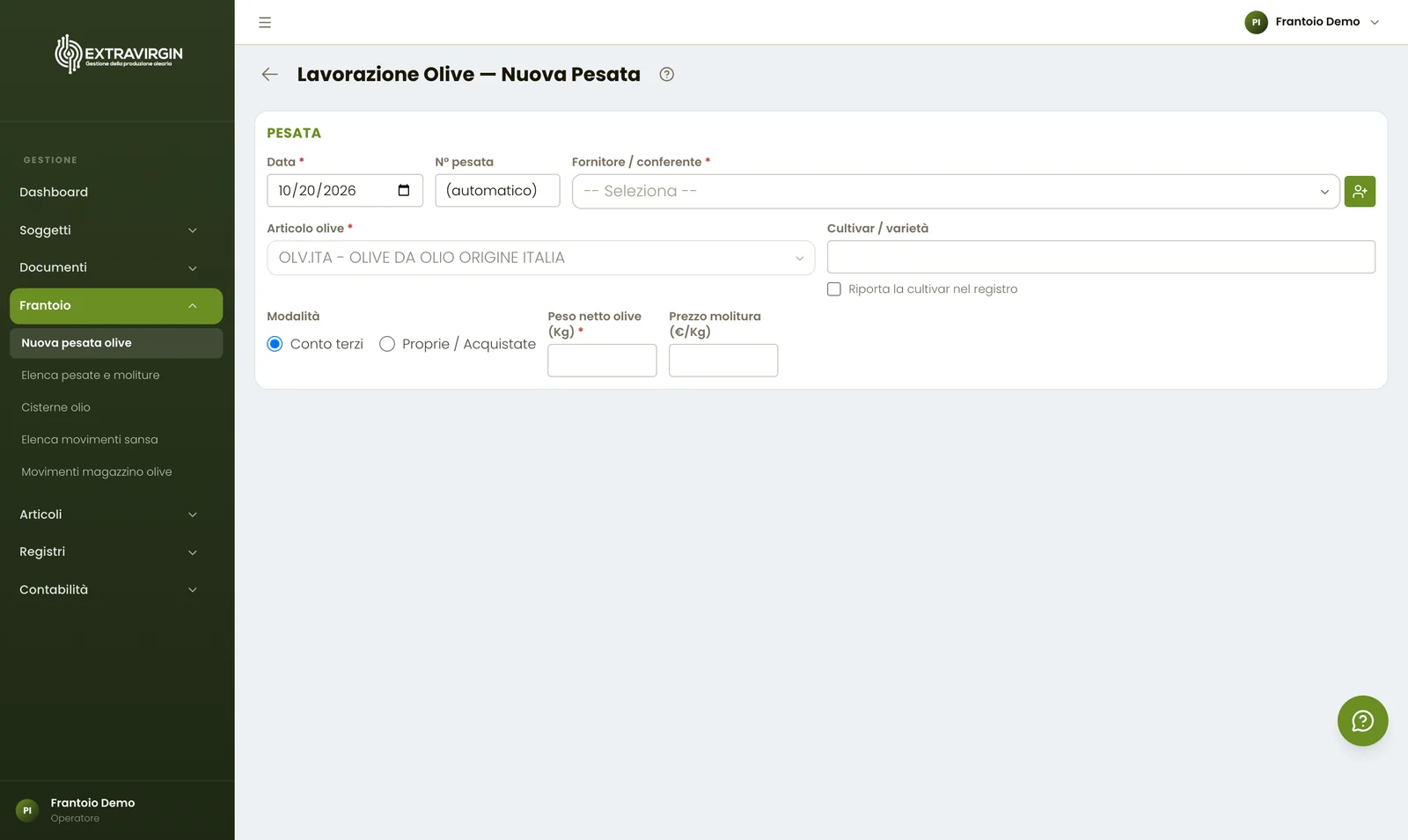The image size is (1408, 840).
Task: Click the N° pesata field
Action: [497, 191]
